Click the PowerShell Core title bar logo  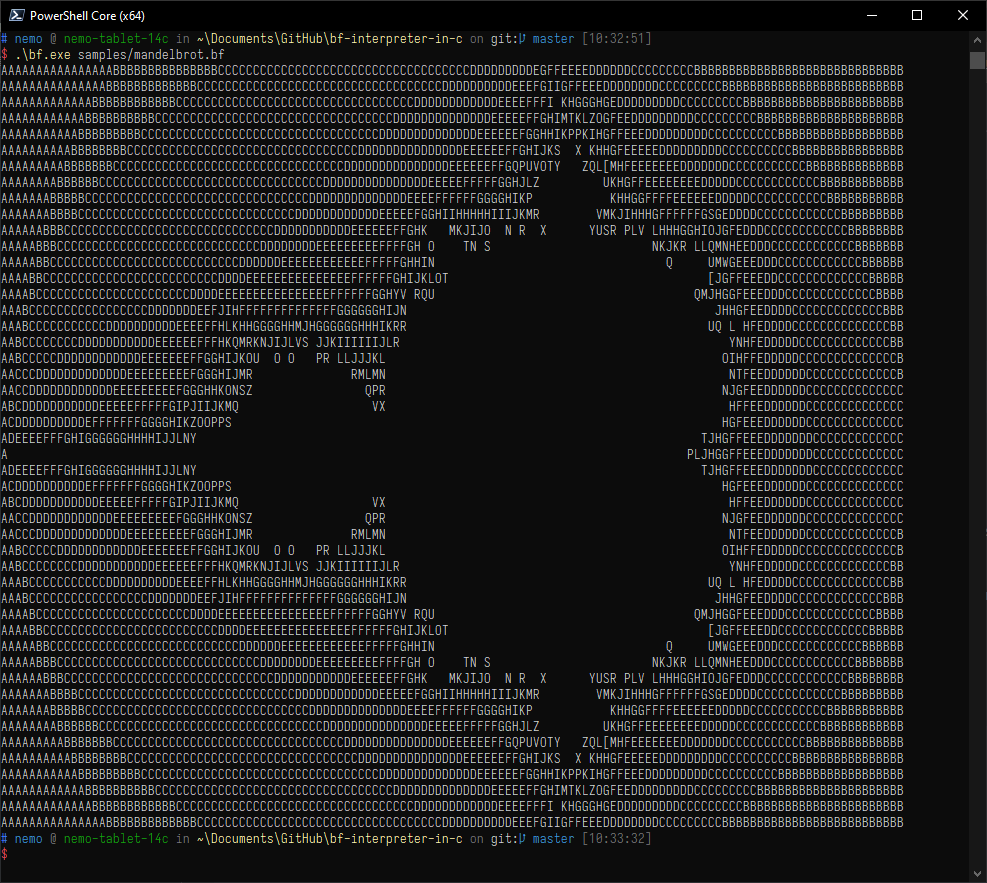(x=15, y=15)
